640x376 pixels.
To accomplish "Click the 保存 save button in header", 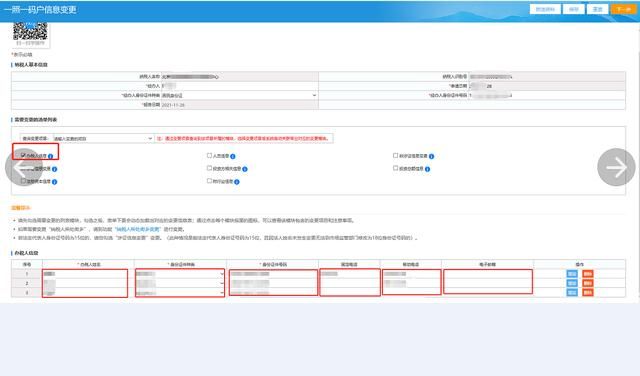I will [573, 9].
